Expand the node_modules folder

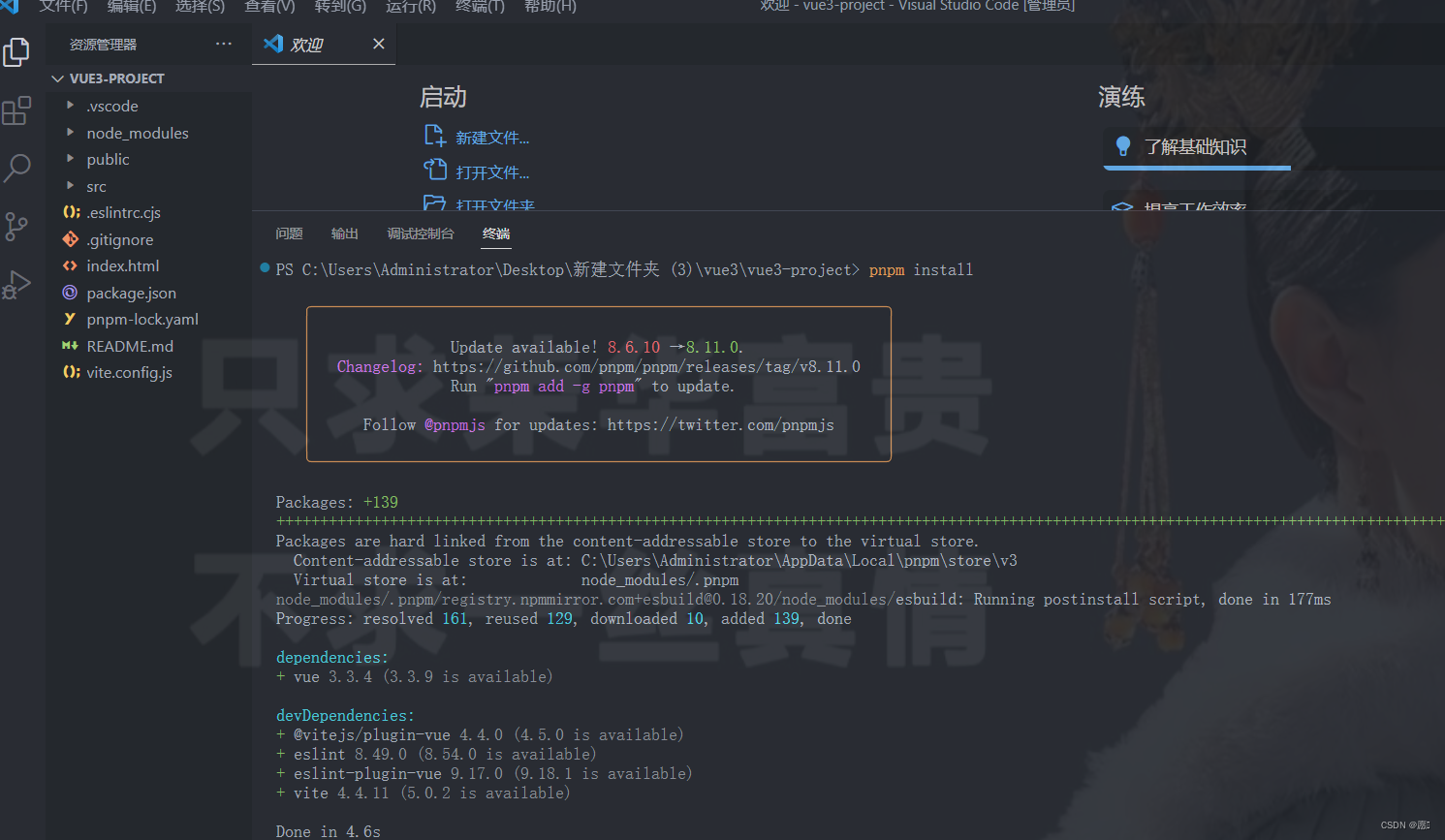point(70,132)
